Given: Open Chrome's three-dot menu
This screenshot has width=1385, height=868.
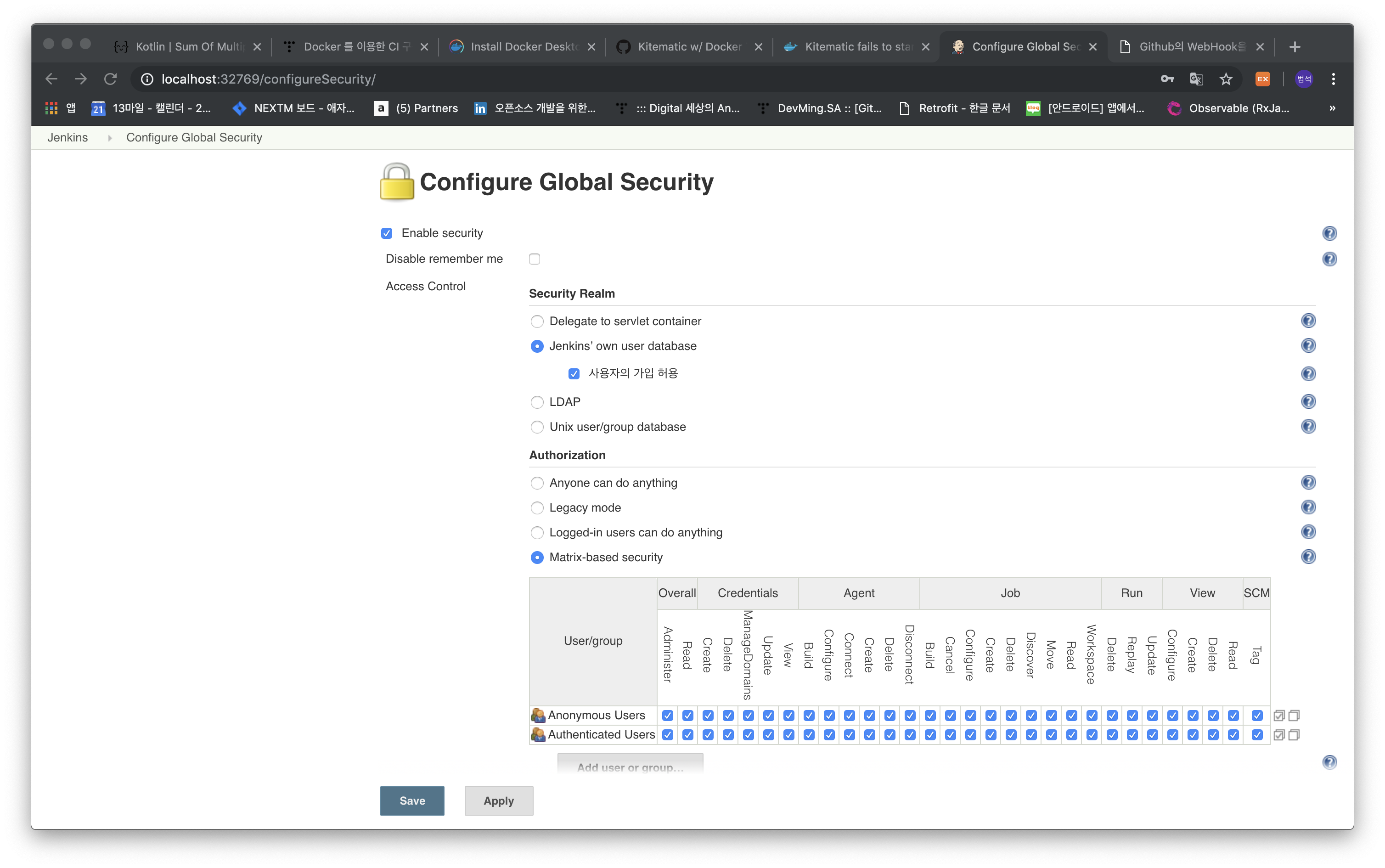Looking at the screenshot, I should click(1334, 79).
